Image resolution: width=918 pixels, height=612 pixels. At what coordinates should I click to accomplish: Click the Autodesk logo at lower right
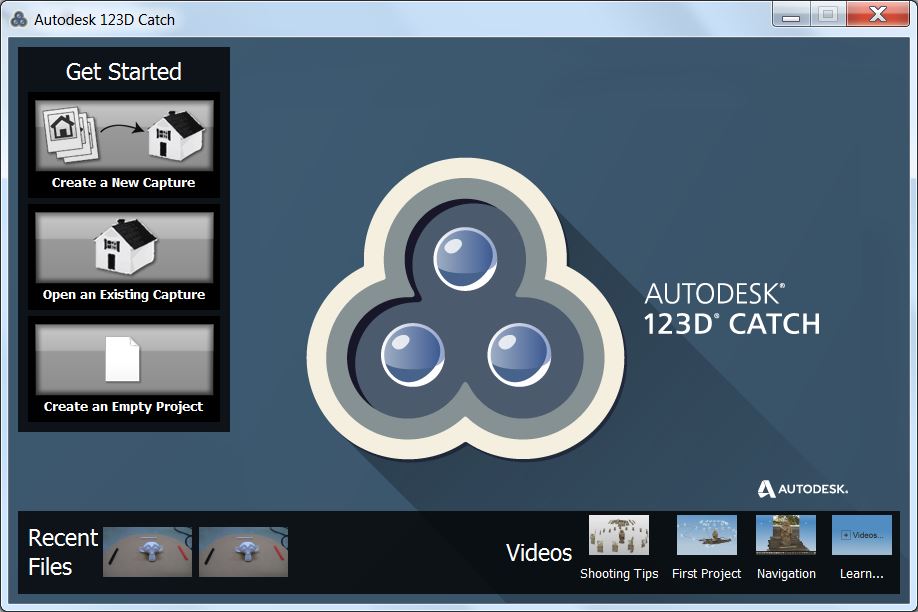[803, 489]
